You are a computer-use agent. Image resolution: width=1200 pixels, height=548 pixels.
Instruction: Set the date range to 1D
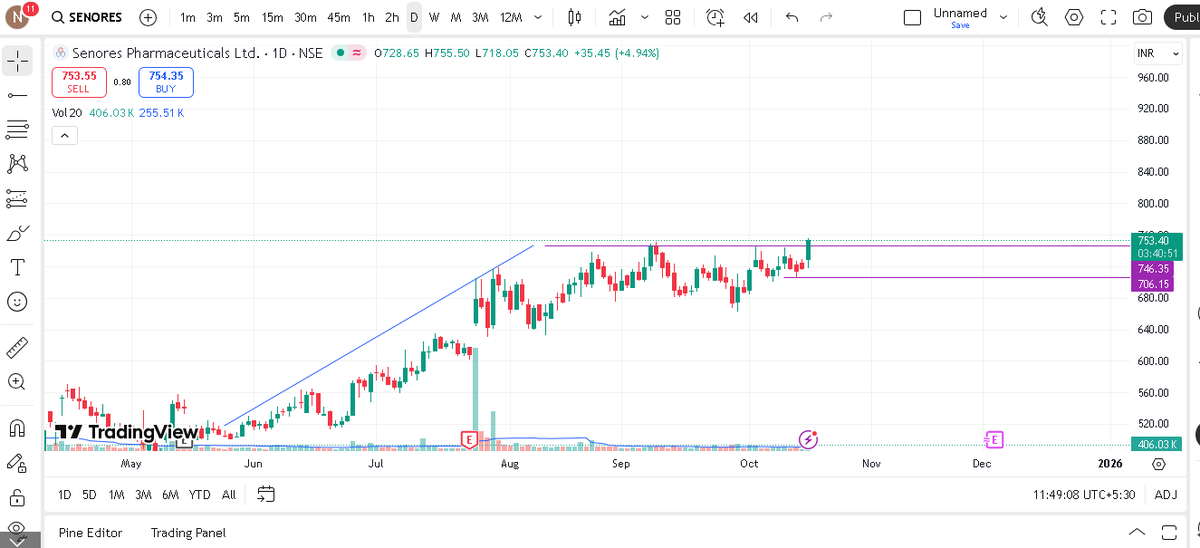tap(64, 494)
